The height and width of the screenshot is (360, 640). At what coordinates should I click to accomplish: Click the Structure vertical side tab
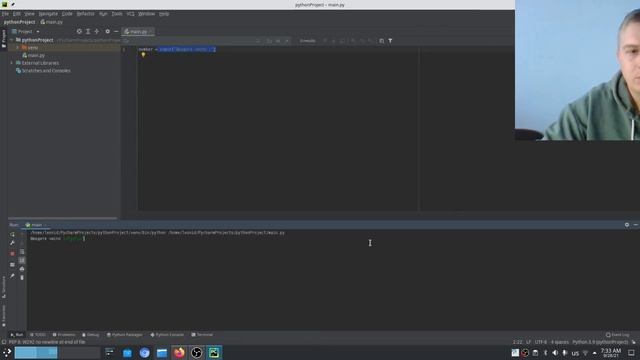click(x=4, y=287)
